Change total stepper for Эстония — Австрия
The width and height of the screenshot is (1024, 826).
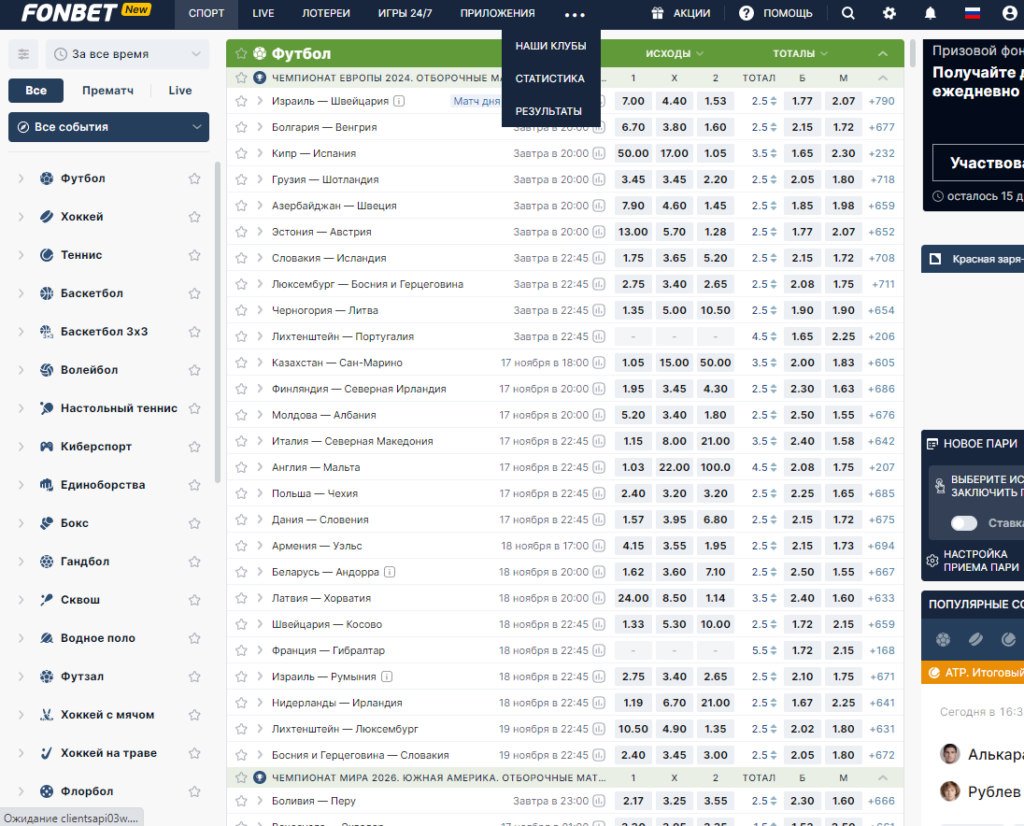(774, 232)
